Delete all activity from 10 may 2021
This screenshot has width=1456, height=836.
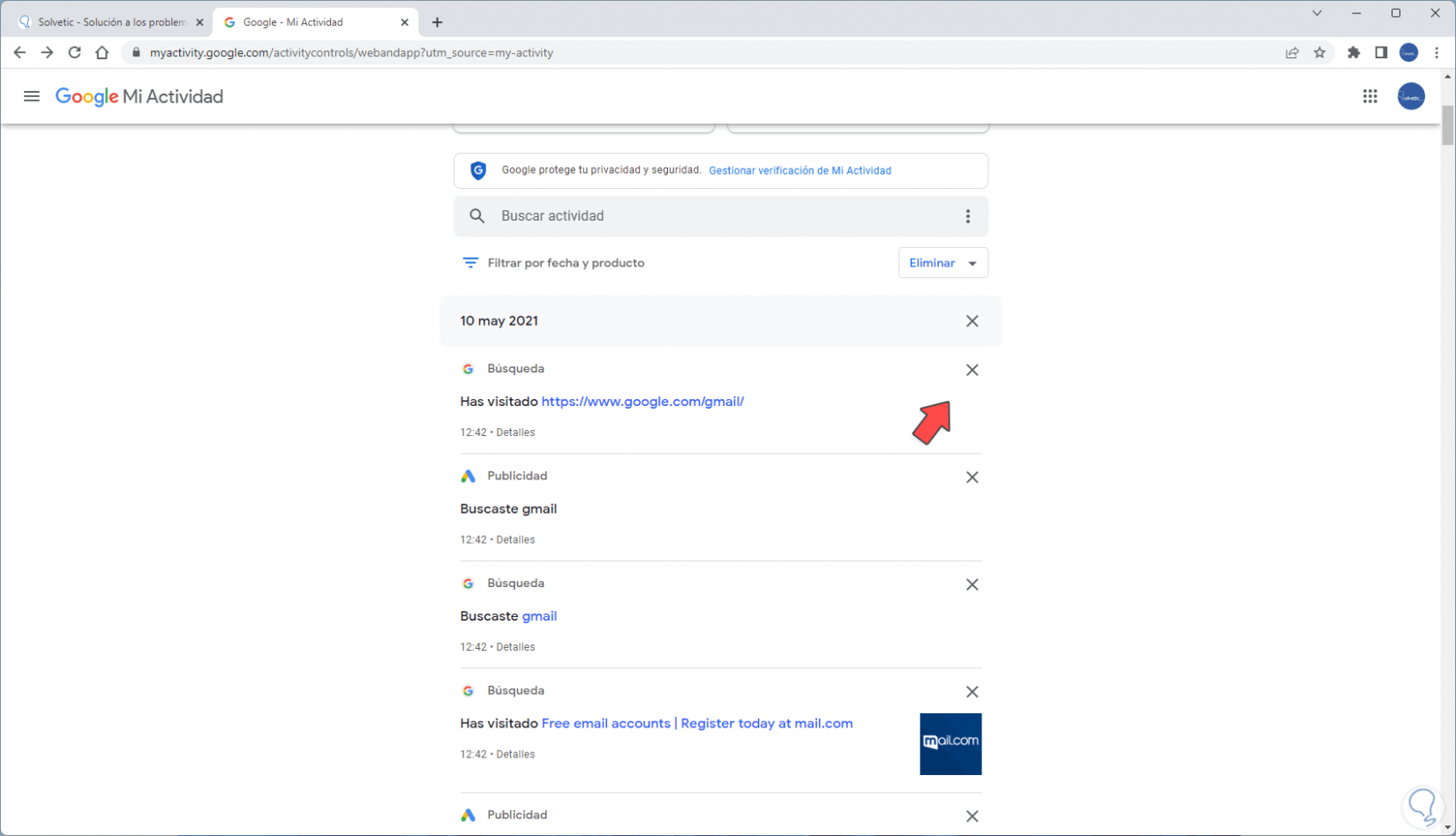(x=972, y=321)
